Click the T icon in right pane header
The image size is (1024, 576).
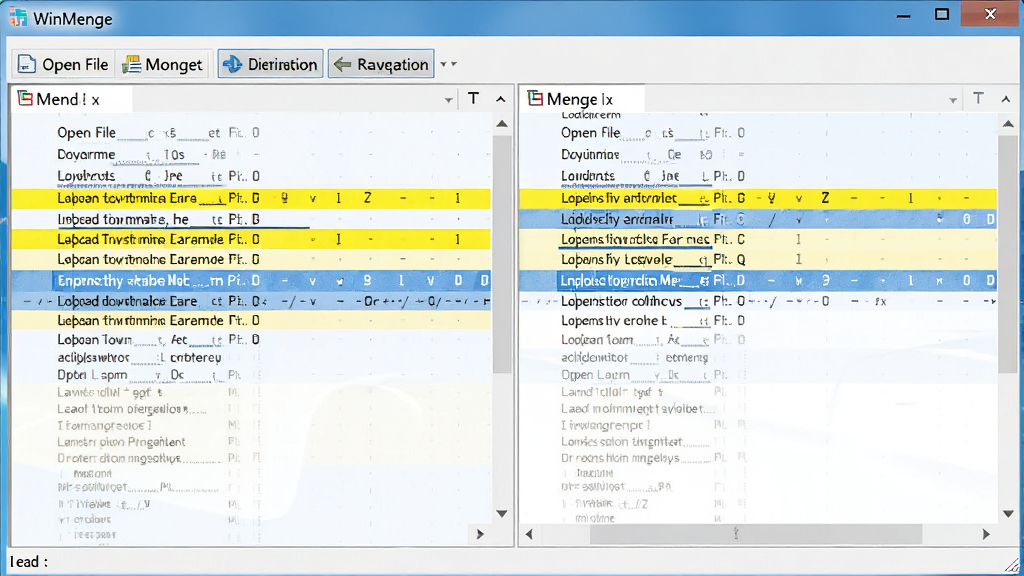[978, 99]
